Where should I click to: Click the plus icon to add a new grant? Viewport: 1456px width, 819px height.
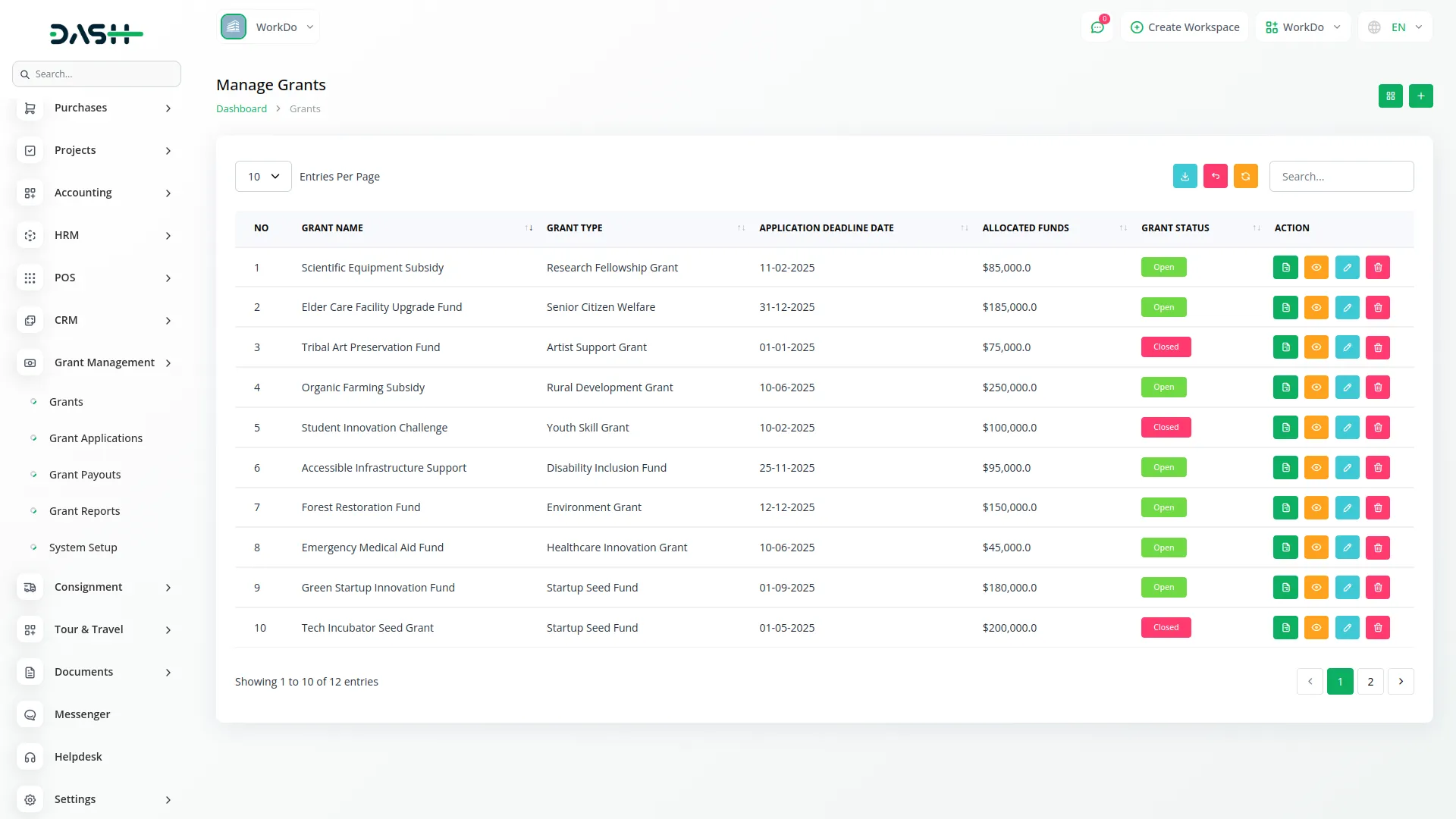(x=1421, y=96)
